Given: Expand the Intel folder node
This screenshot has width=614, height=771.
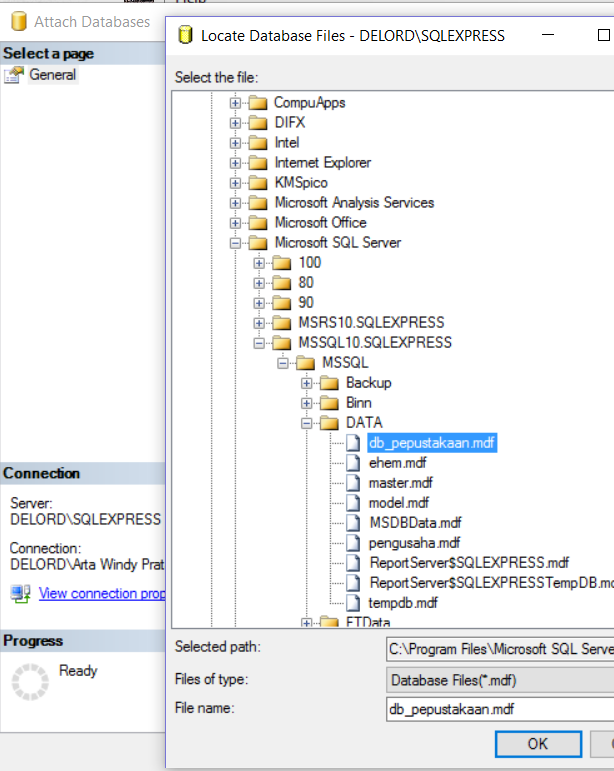Looking at the screenshot, I should tap(235, 143).
